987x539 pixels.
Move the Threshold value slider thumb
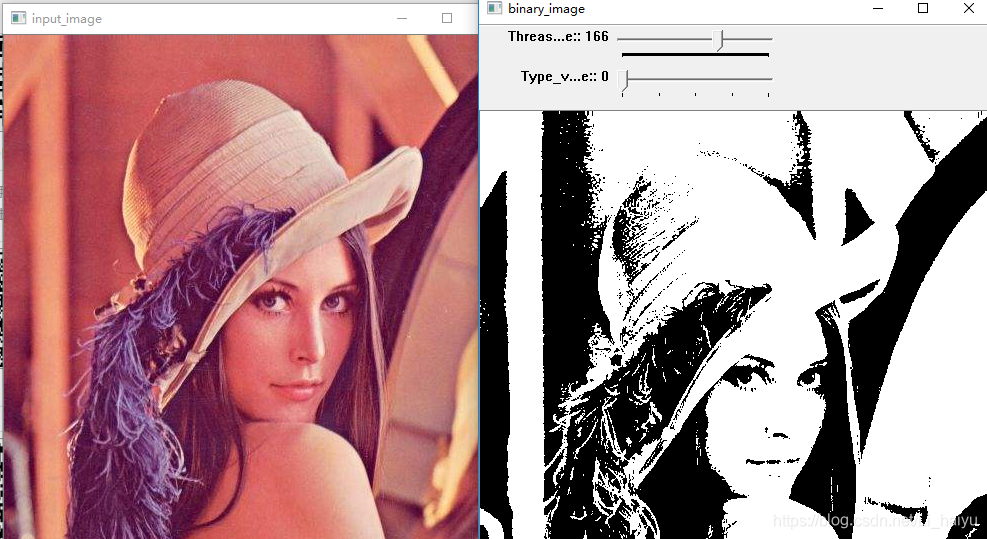(x=719, y=40)
